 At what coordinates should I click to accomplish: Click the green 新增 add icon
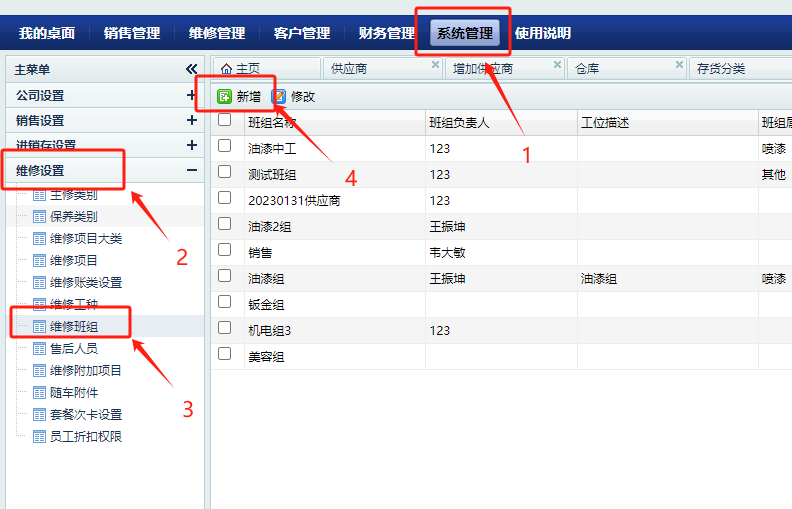[225, 97]
